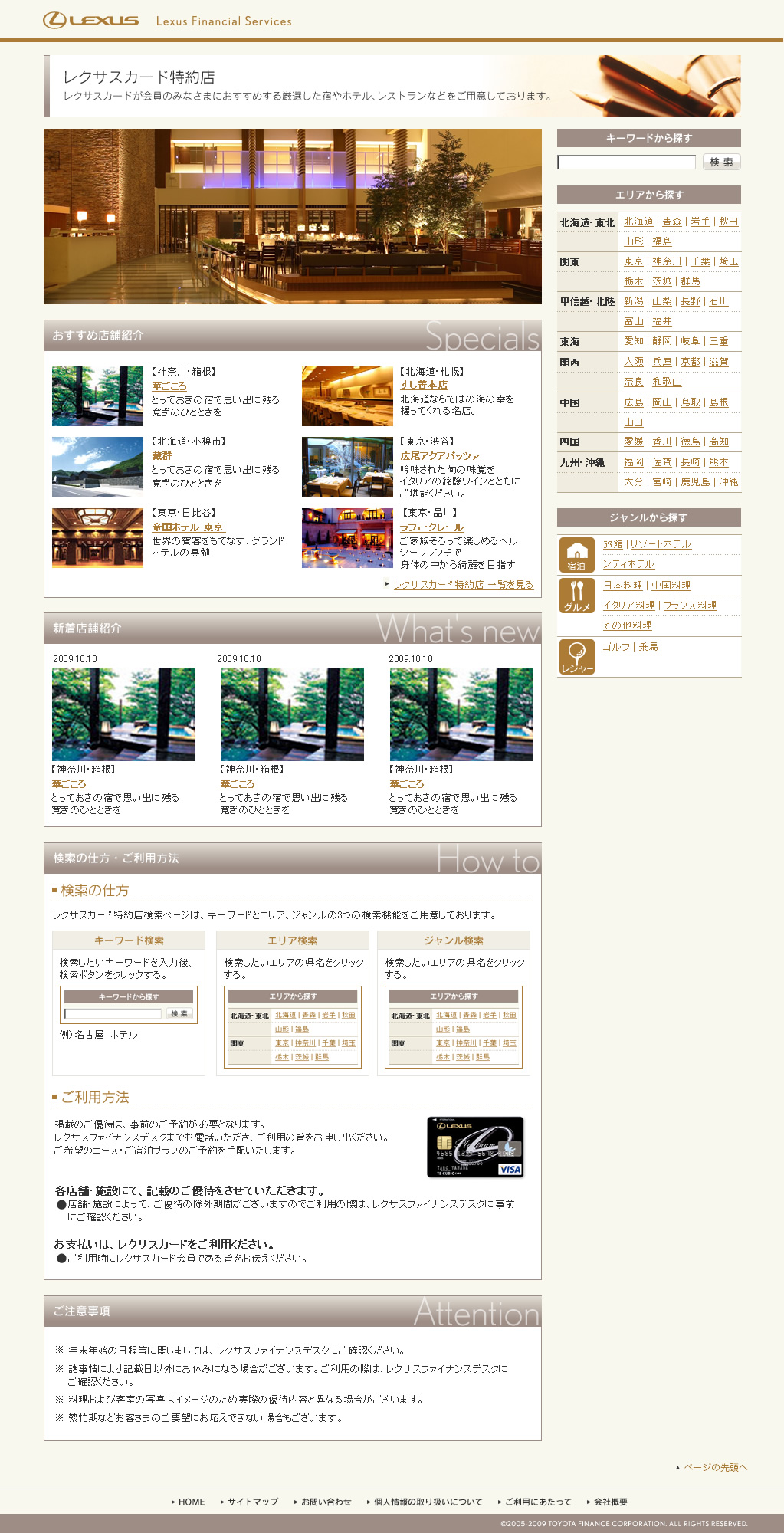Jump to page top via ページの先頭へ
Screen dimensions: 784x1533
[715, 1467]
